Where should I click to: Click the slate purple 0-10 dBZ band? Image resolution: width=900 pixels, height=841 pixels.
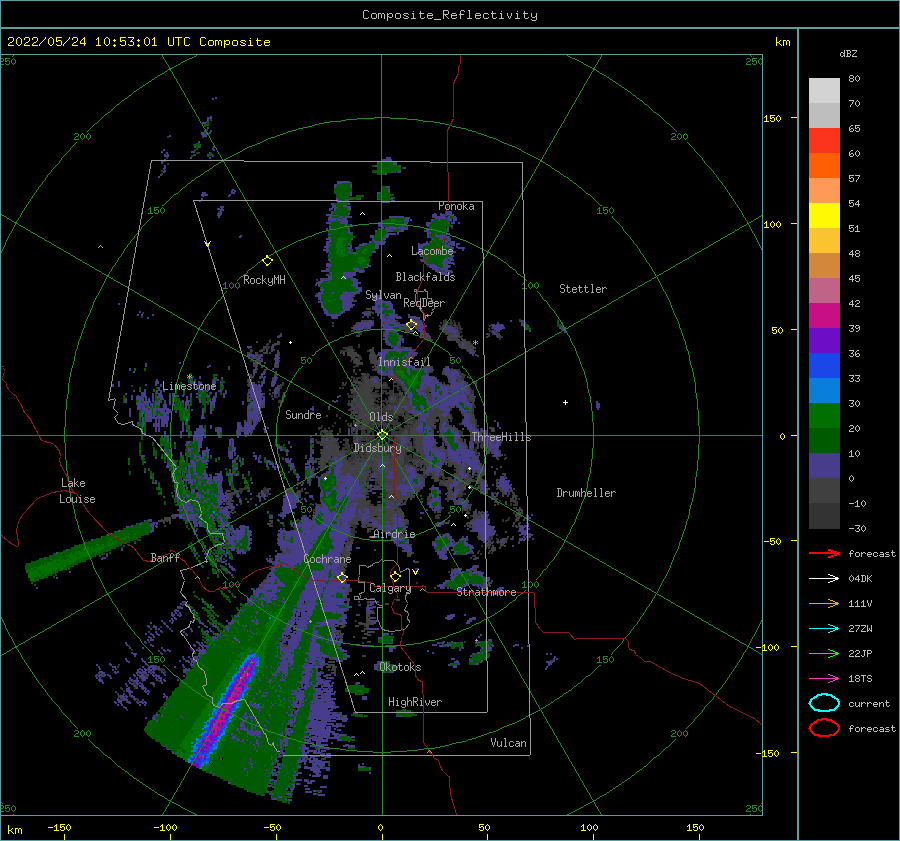[824, 466]
